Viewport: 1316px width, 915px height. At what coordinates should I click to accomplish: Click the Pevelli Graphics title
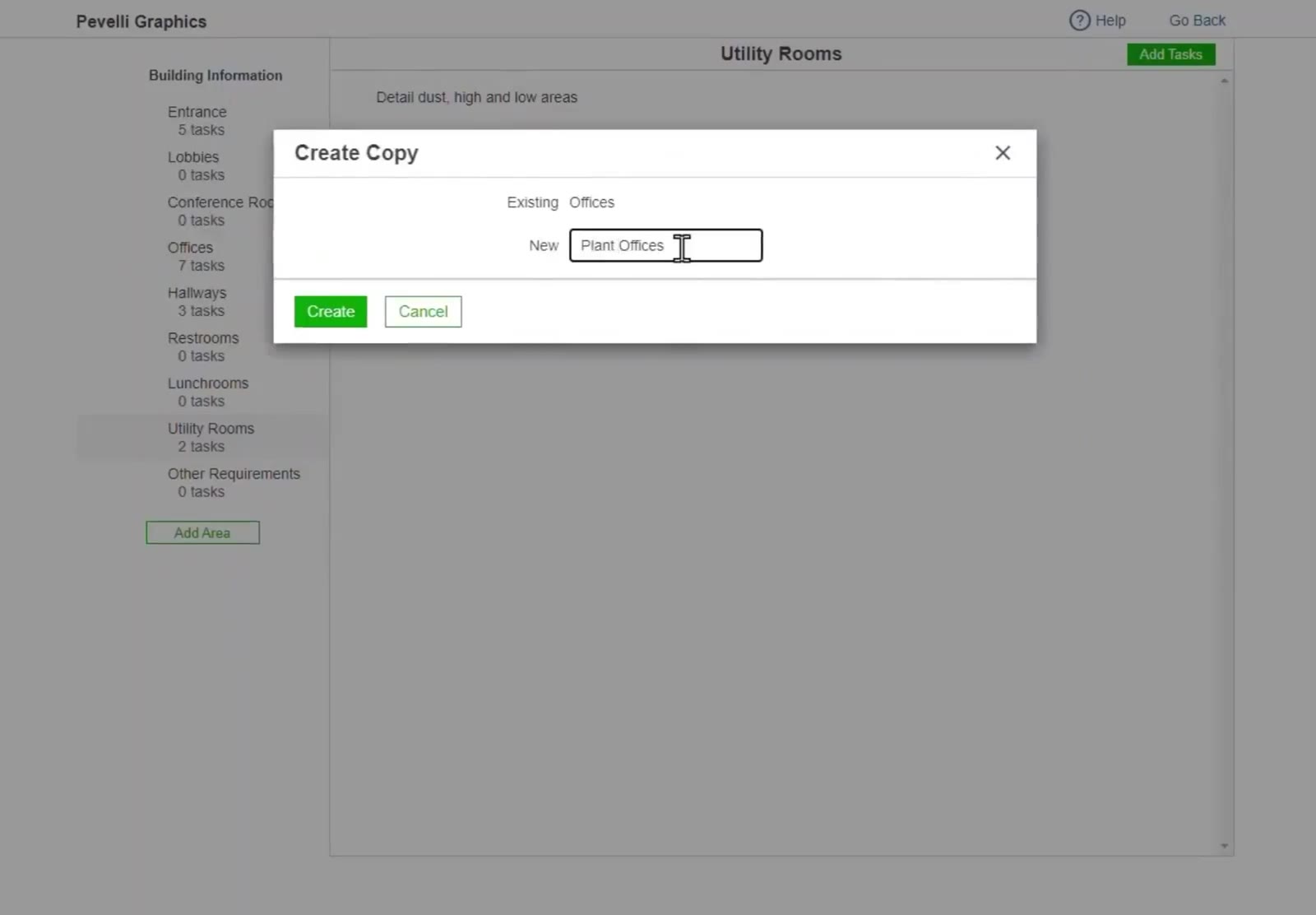coord(141,21)
